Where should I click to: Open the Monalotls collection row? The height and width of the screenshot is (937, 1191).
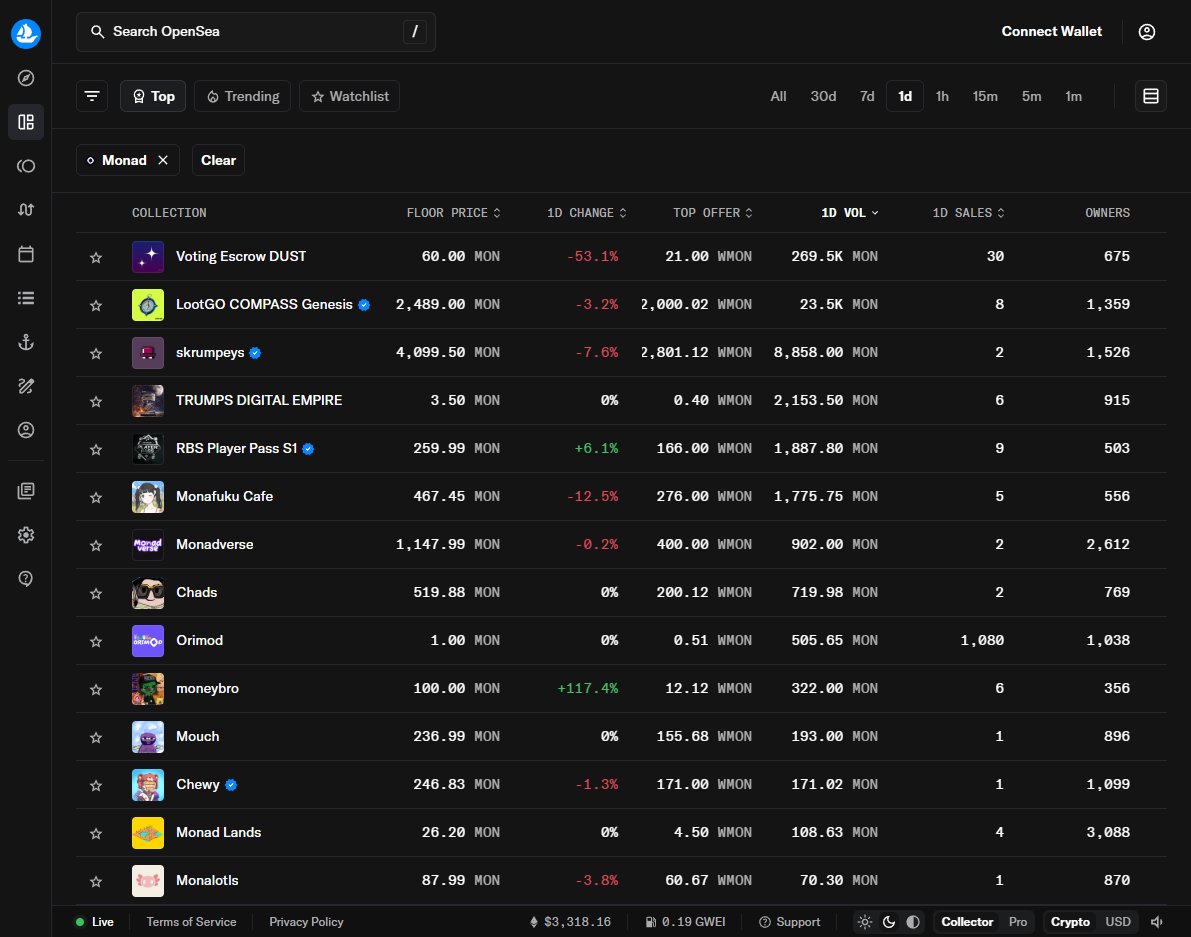(x=621, y=881)
